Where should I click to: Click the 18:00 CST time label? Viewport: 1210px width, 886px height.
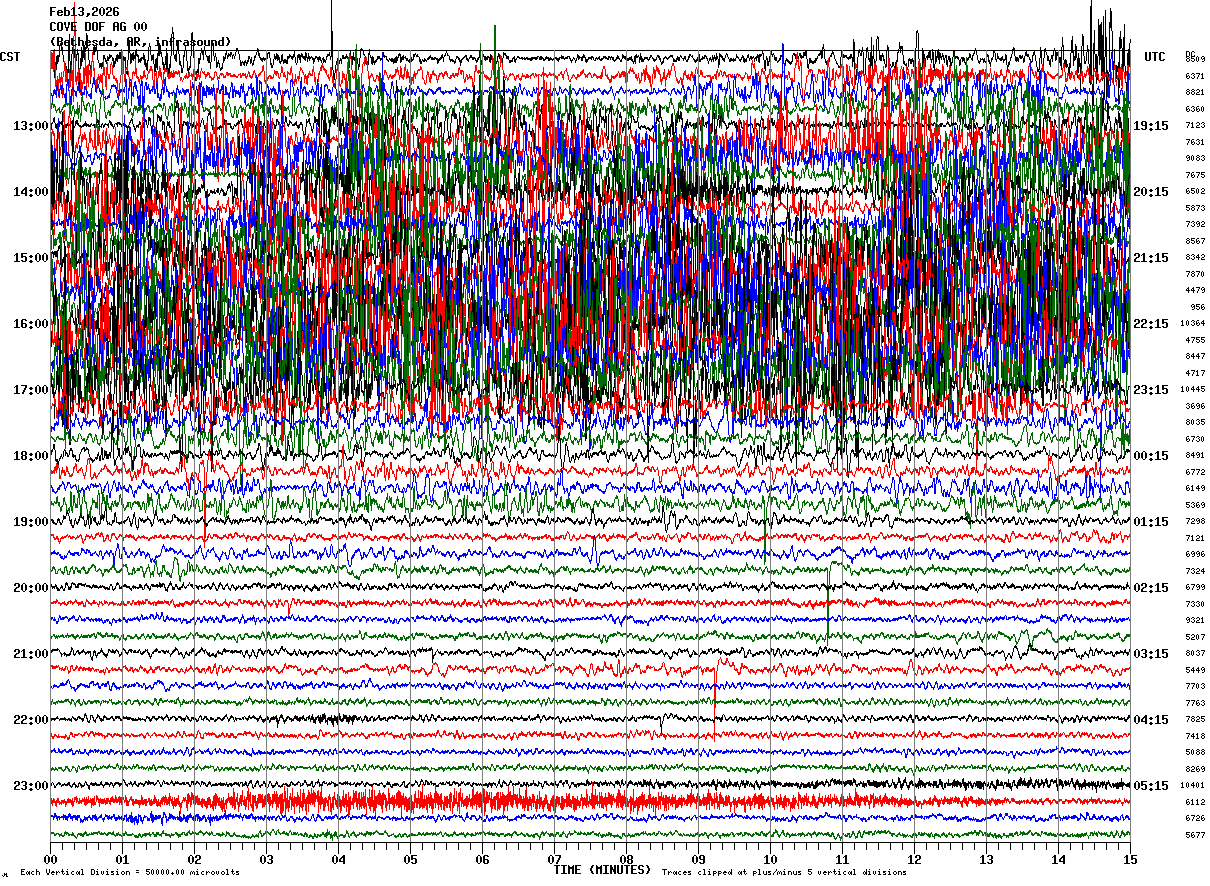coord(31,456)
